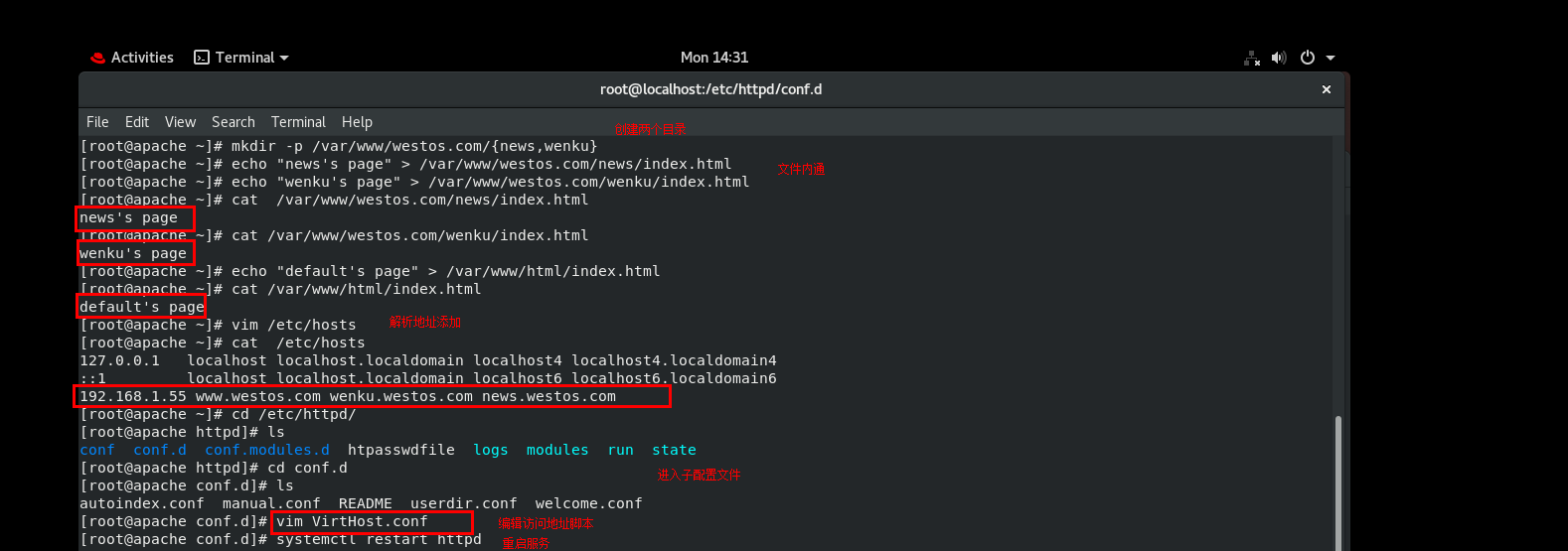Click the title root@localhost:/etc/httpd/conf.d
This screenshot has height=551, width=1568.
pos(710,89)
